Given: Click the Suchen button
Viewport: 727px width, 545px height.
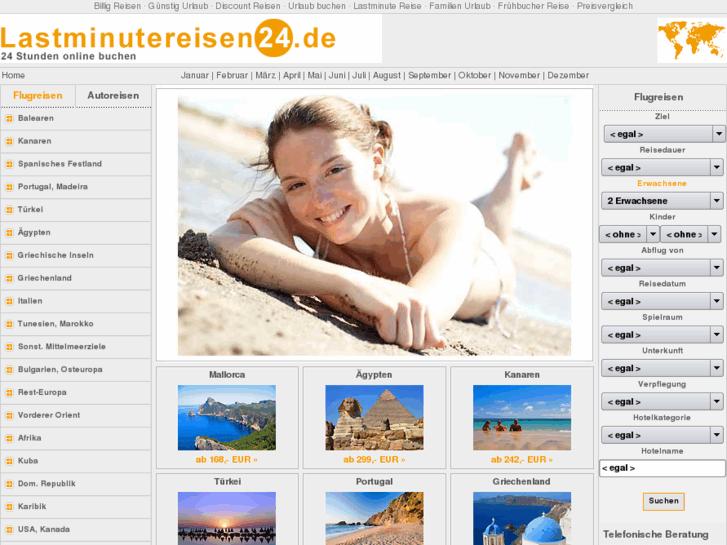Looking at the screenshot, I should click(663, 501).
